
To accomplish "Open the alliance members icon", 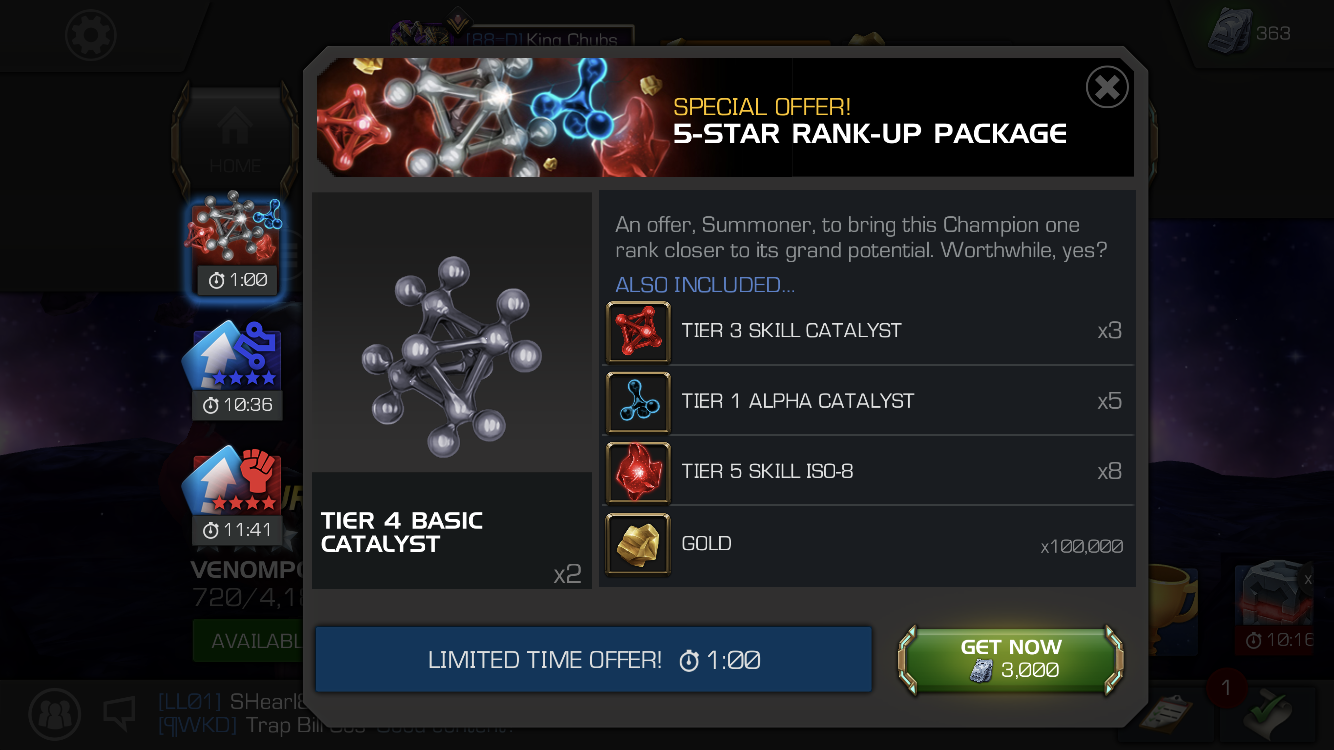I will point(55,713).
